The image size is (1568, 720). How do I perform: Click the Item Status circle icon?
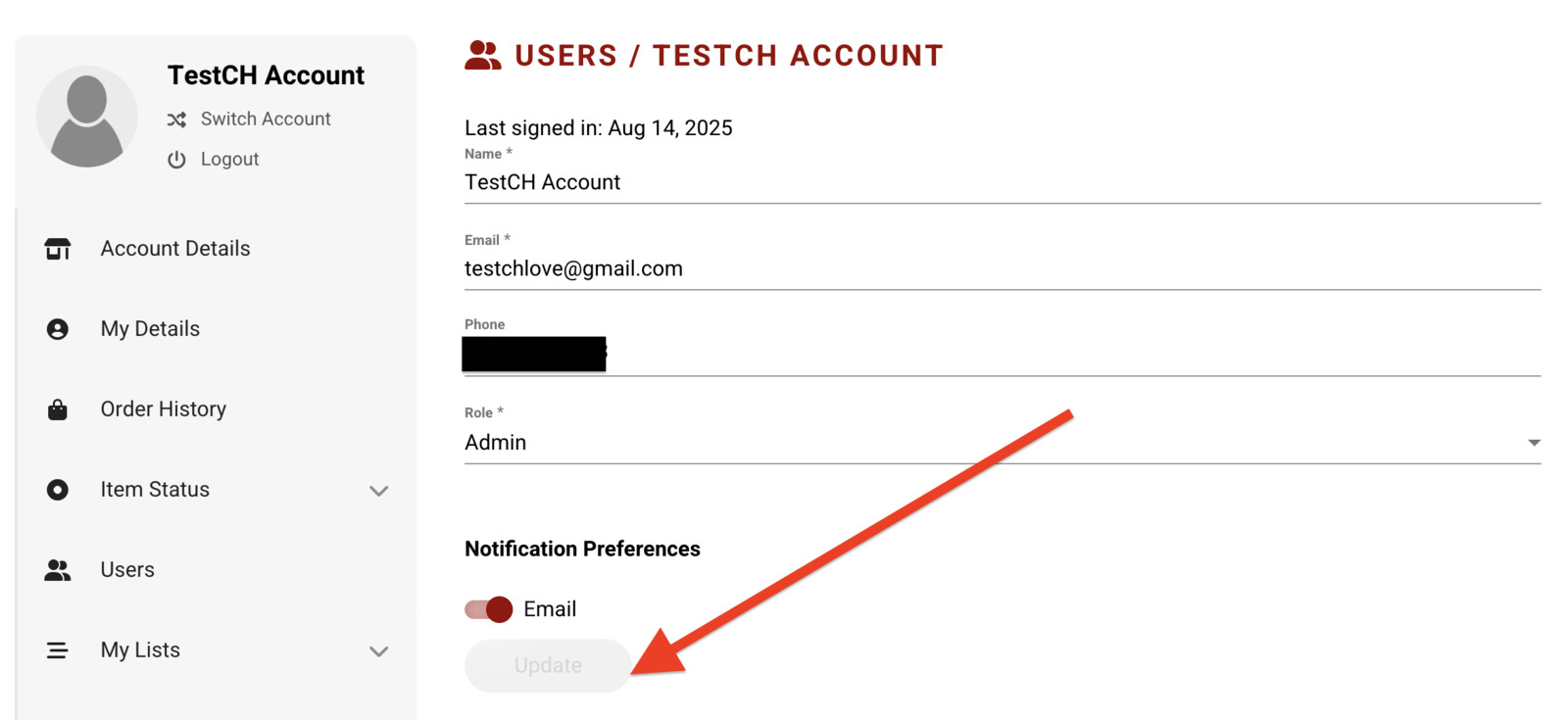(58, 490)
